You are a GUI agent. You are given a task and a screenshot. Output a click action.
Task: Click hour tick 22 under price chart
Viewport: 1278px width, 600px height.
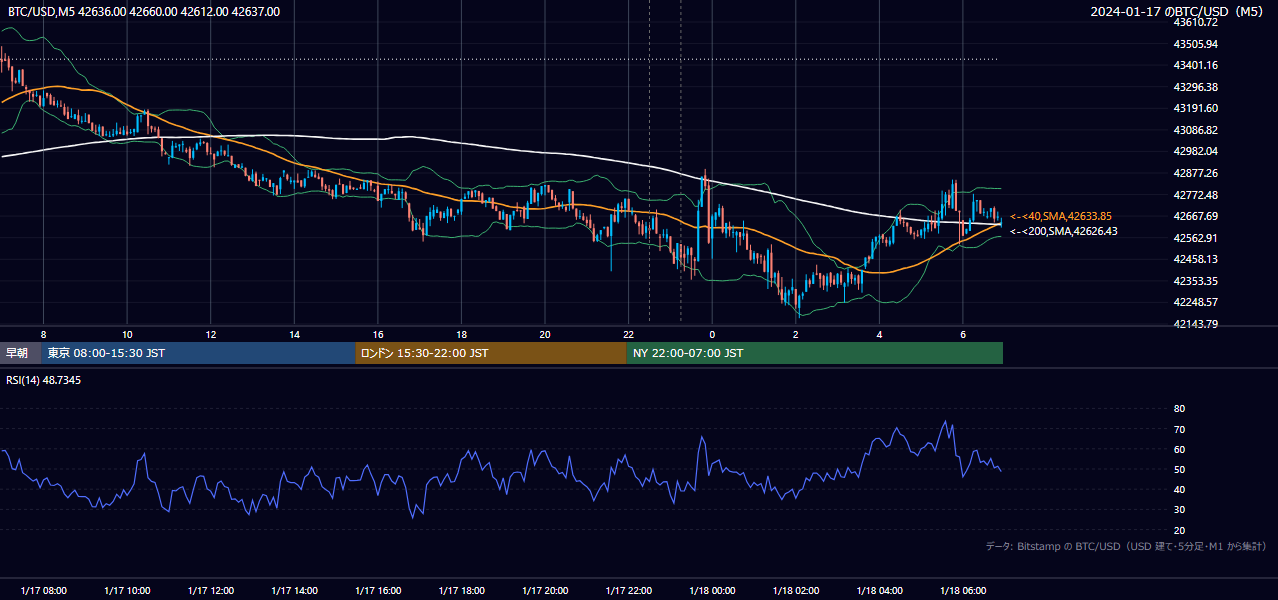coord(628,334)
